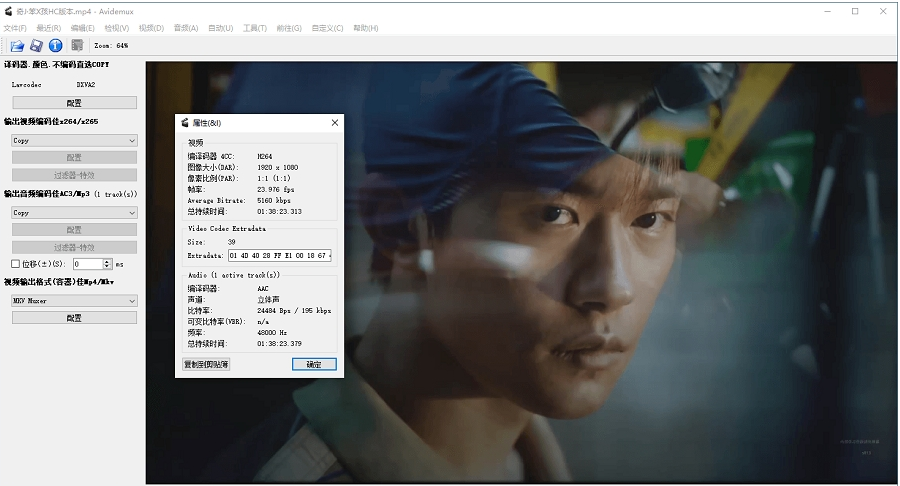This screenshot has height=486, width=900.
Task: Click the clapperboard icon in the 属性 dialog title
Action: pos(185,123)
